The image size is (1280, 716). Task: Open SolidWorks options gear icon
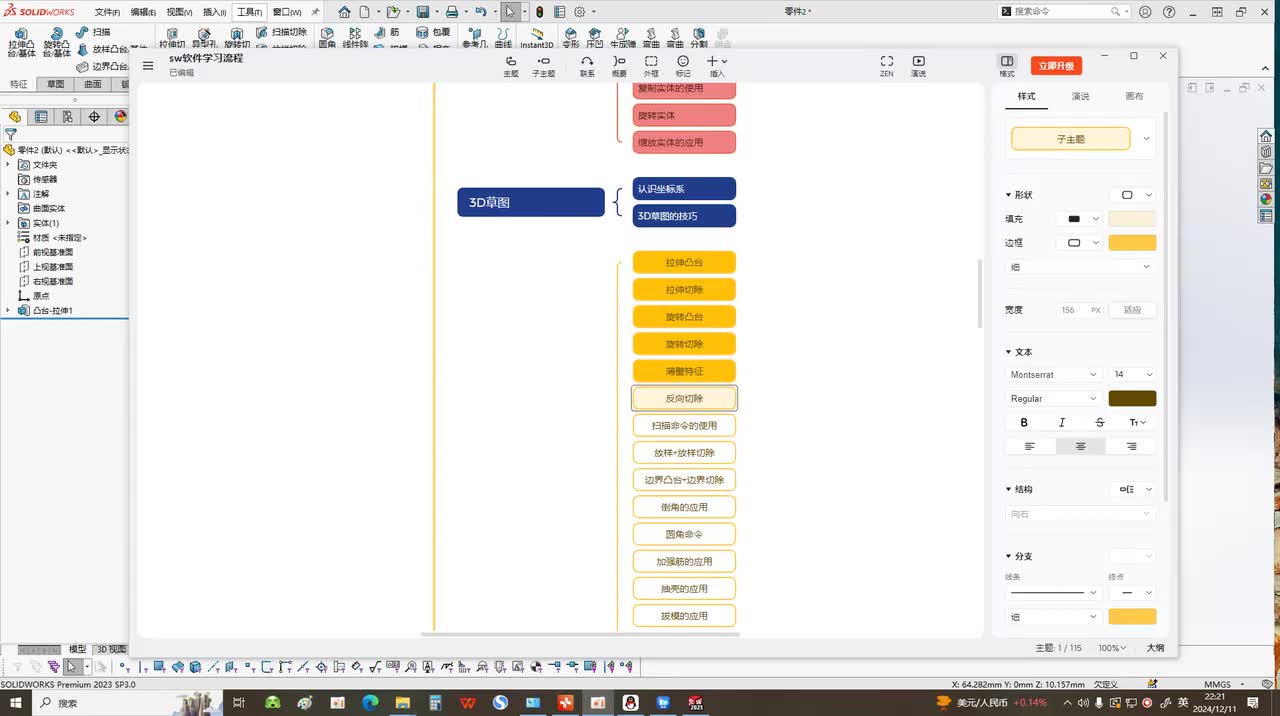579,12
